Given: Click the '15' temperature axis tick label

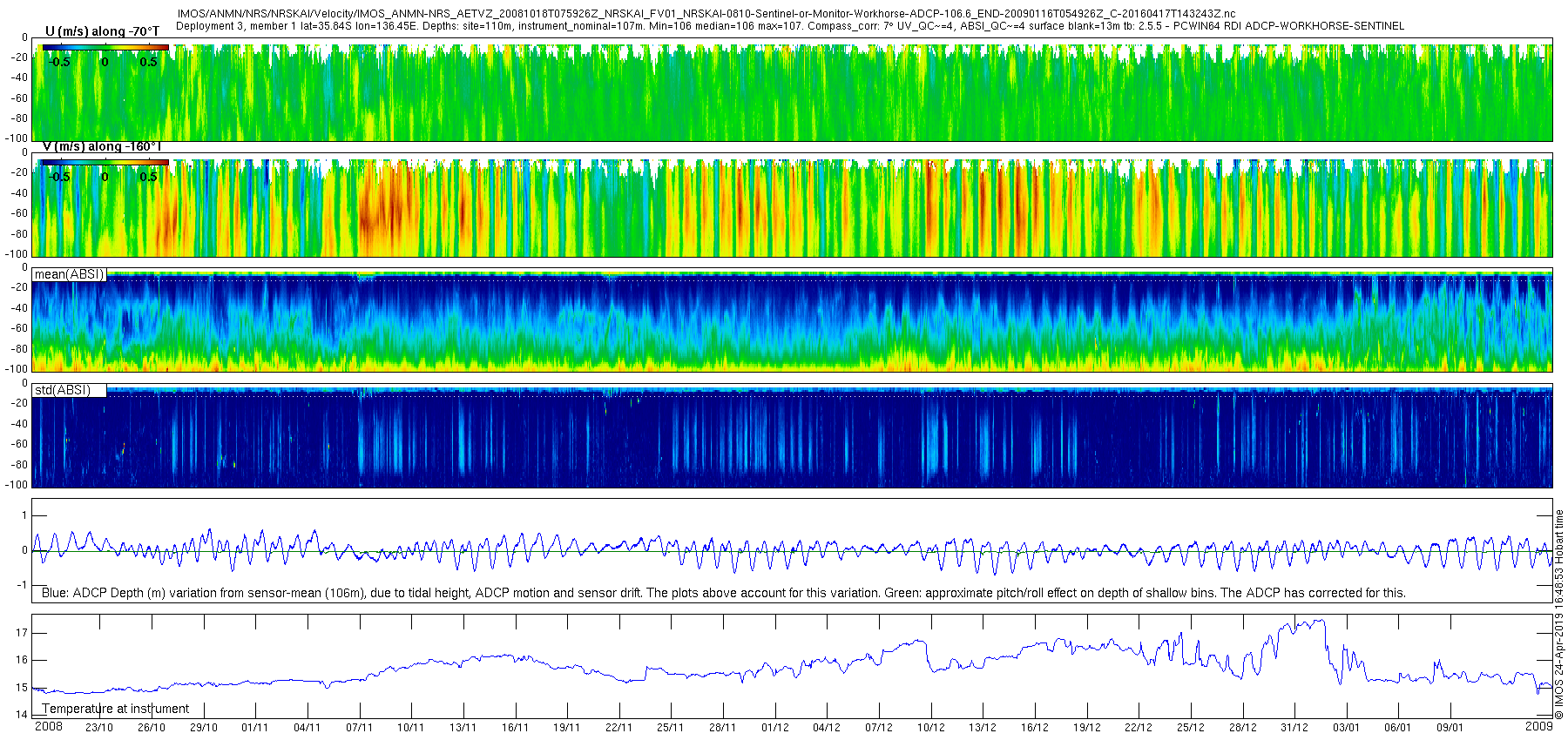Looking at the screenshot, I should tap(22, 688).
